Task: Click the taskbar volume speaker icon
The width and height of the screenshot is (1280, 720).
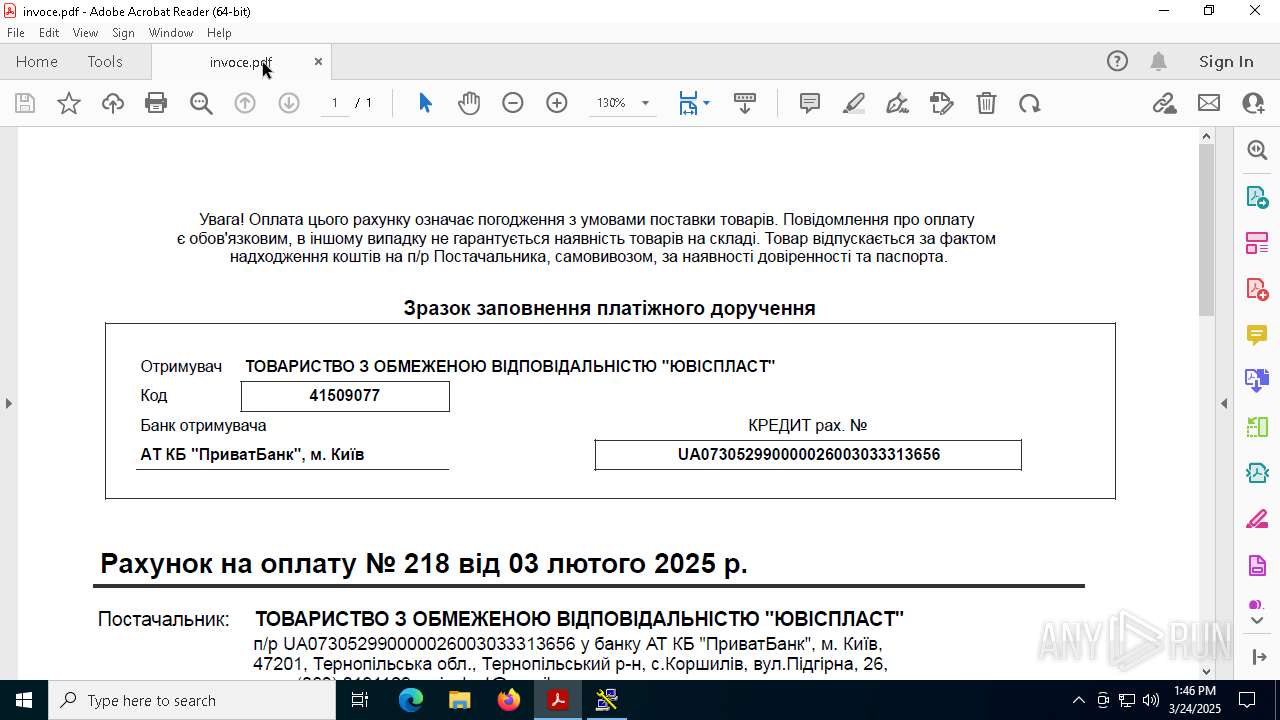Action: coord(1151,700)
